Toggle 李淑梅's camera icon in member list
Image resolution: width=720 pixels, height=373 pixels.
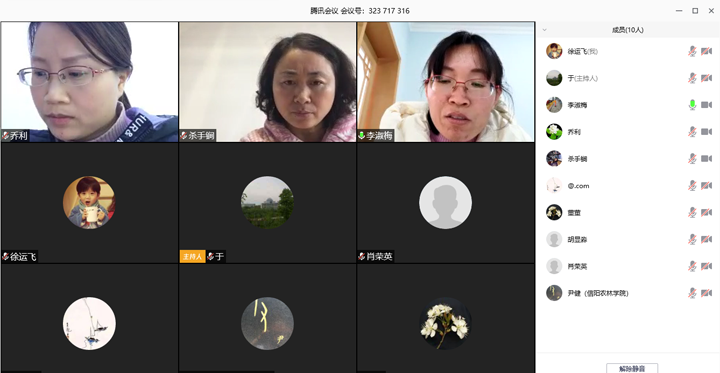click(706, 105)
